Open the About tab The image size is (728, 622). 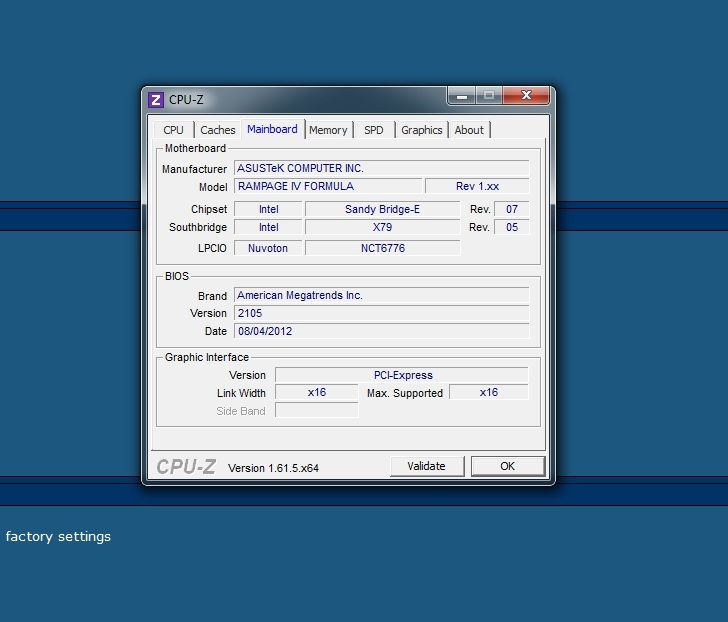[x=469, y=130]
